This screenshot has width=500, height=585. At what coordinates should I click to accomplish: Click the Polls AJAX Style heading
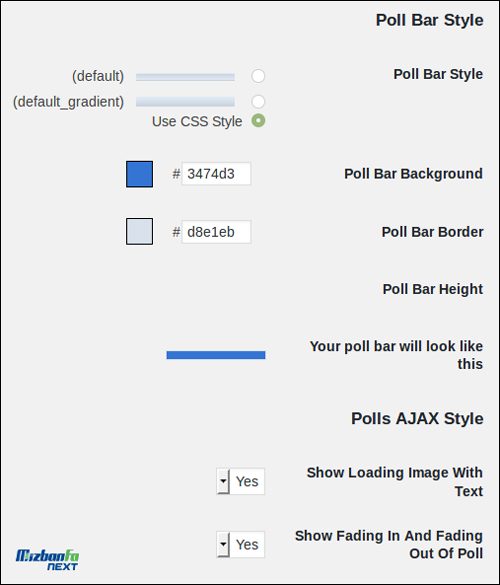click(417, 418)
